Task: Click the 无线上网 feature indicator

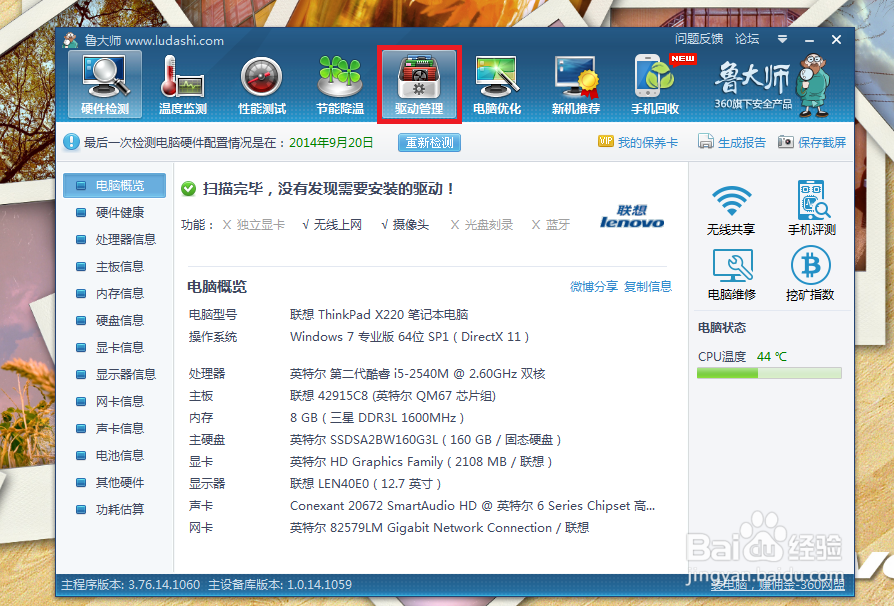Action: [332, 225]
